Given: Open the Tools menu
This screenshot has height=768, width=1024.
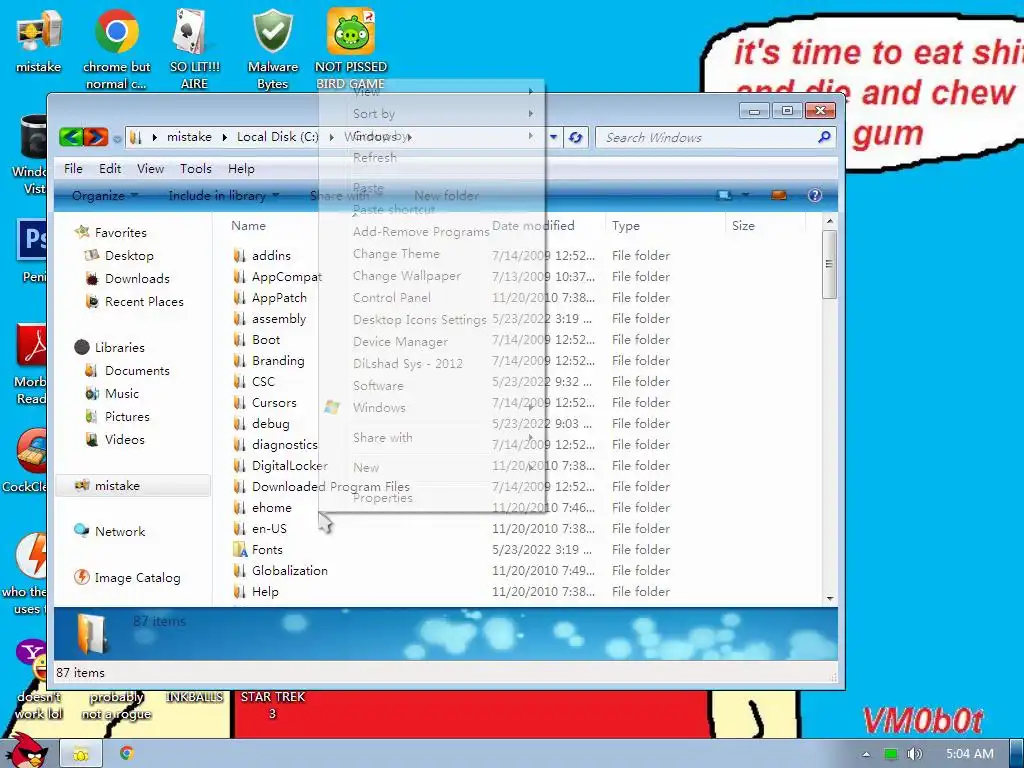Looking at the screenshot, I should click(196, 168).
